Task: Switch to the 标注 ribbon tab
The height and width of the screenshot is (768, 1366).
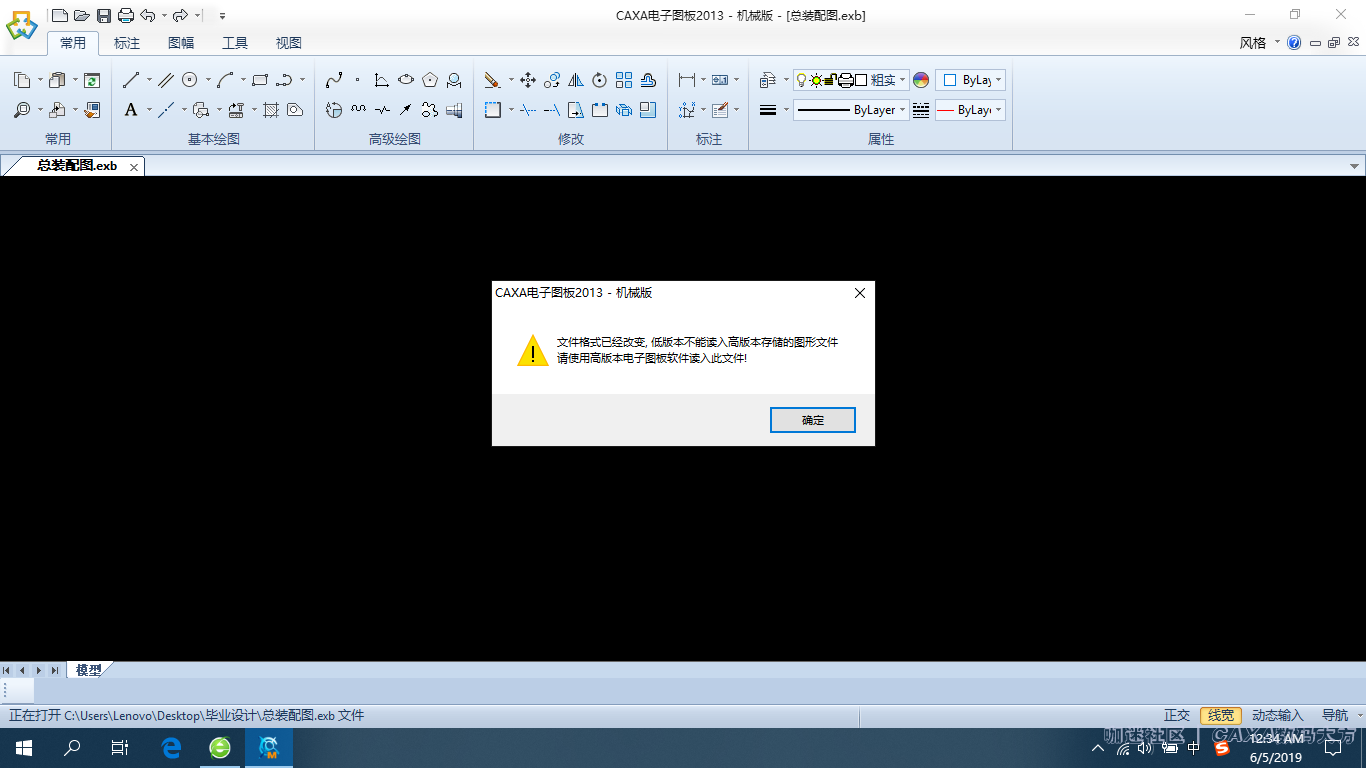Action: 127,43
